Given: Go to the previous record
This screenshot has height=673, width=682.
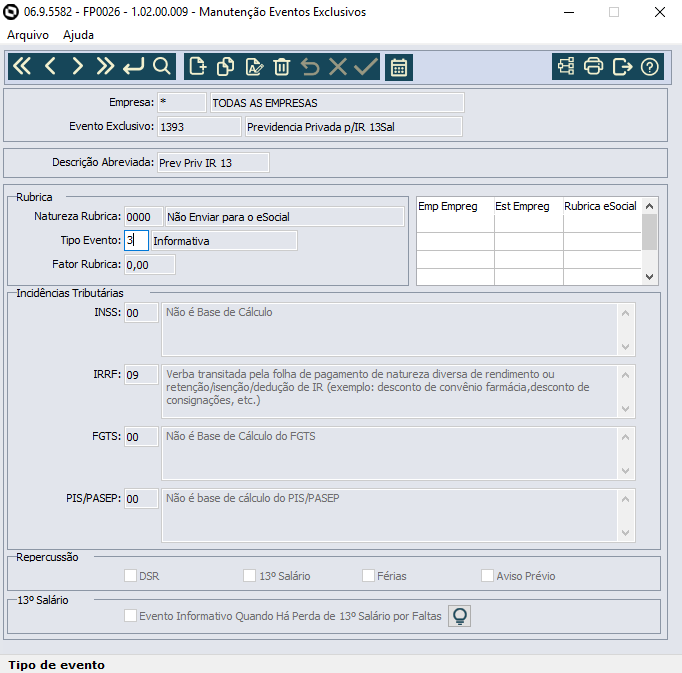Looking at the screenshot, I should [x=50, y=67].
